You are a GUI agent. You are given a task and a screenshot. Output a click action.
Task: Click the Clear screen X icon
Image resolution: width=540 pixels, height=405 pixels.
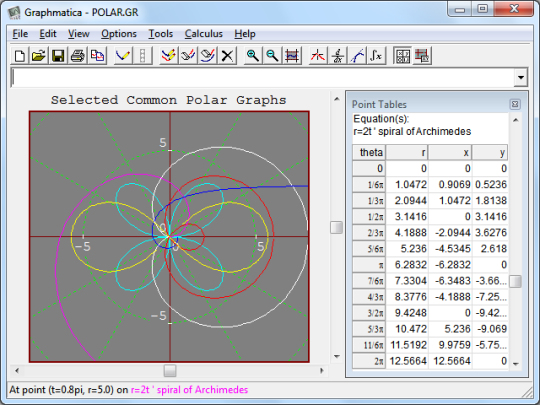coord(227,55)
